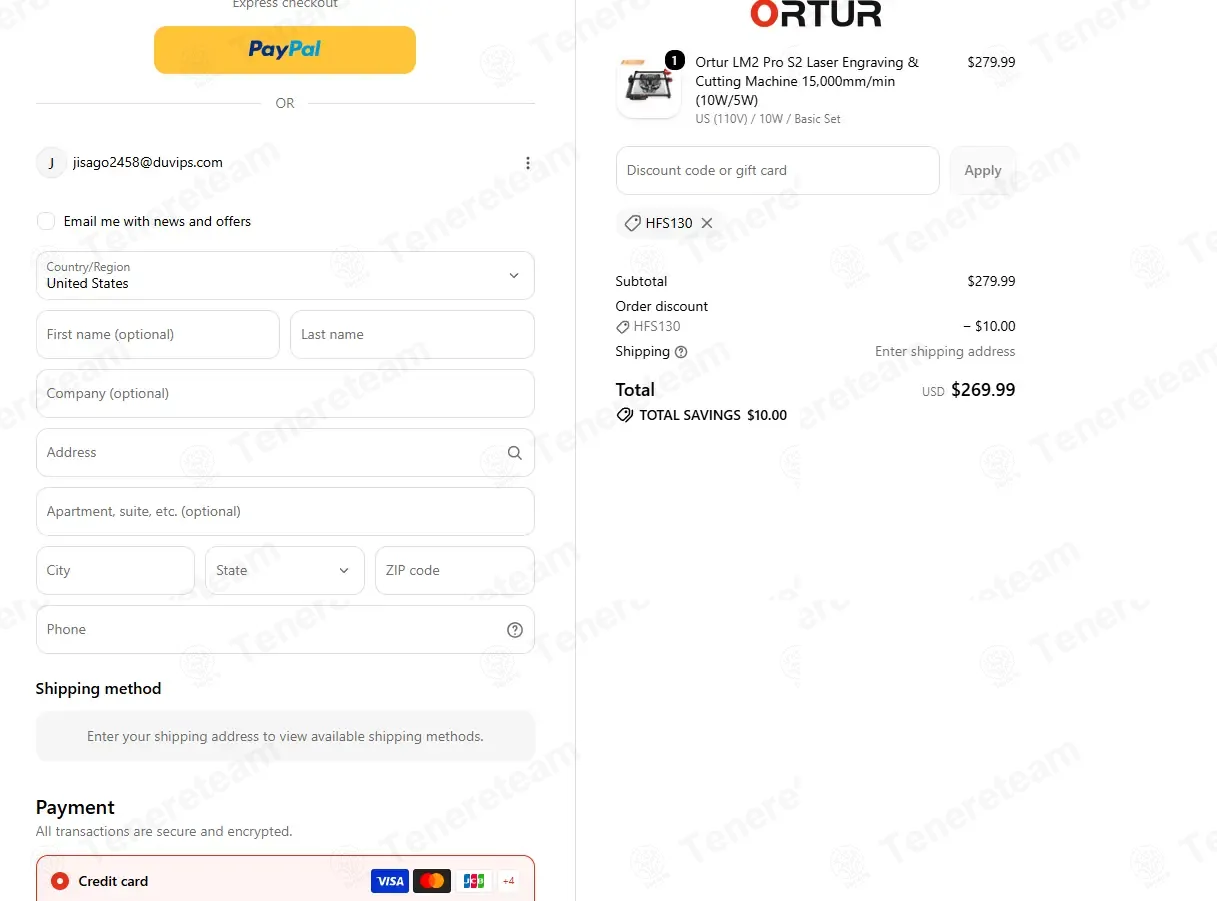
Task: Click into the ZIP code field
Action: [455, 570]
